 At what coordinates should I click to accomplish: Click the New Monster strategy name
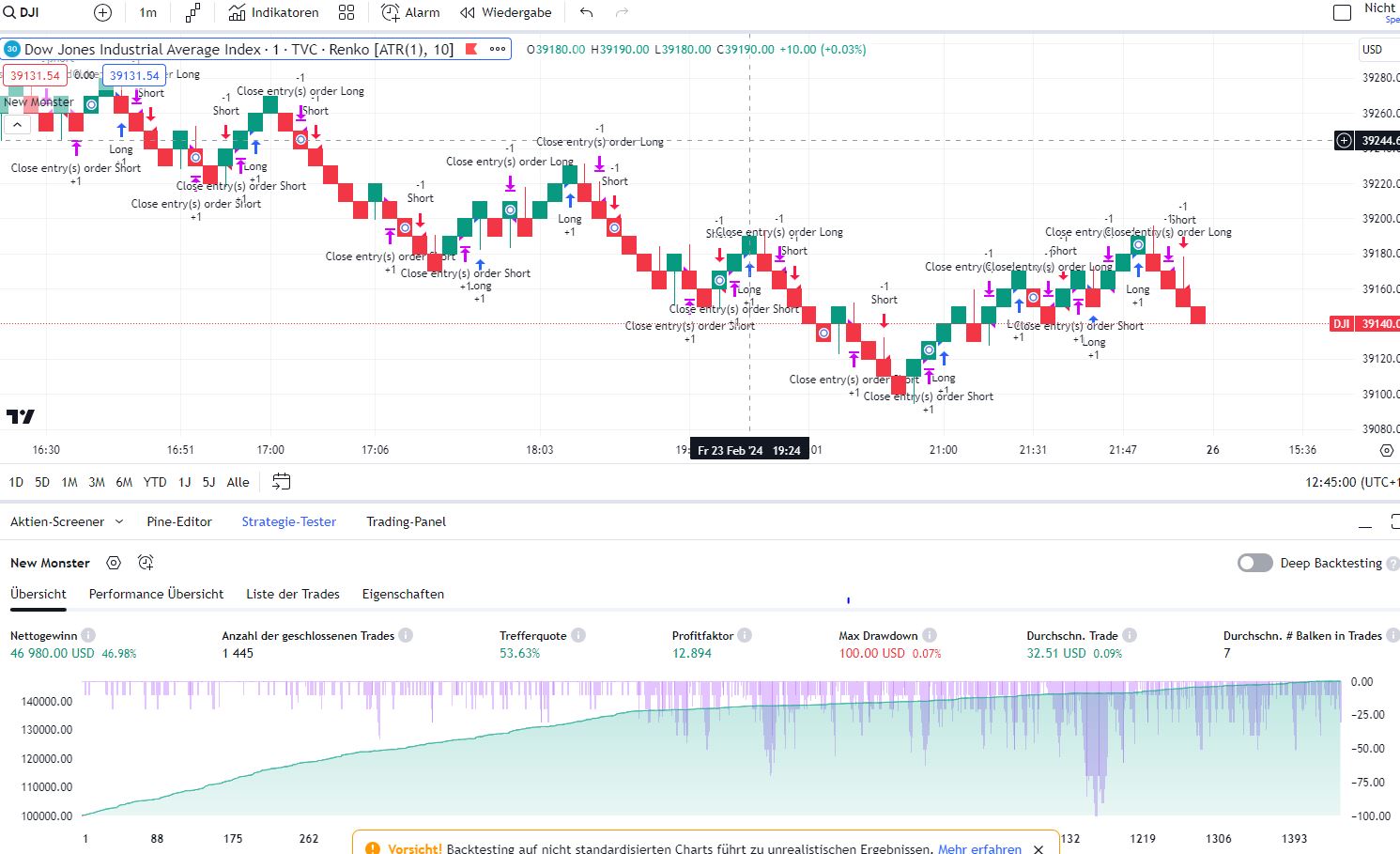pos(50,563)
